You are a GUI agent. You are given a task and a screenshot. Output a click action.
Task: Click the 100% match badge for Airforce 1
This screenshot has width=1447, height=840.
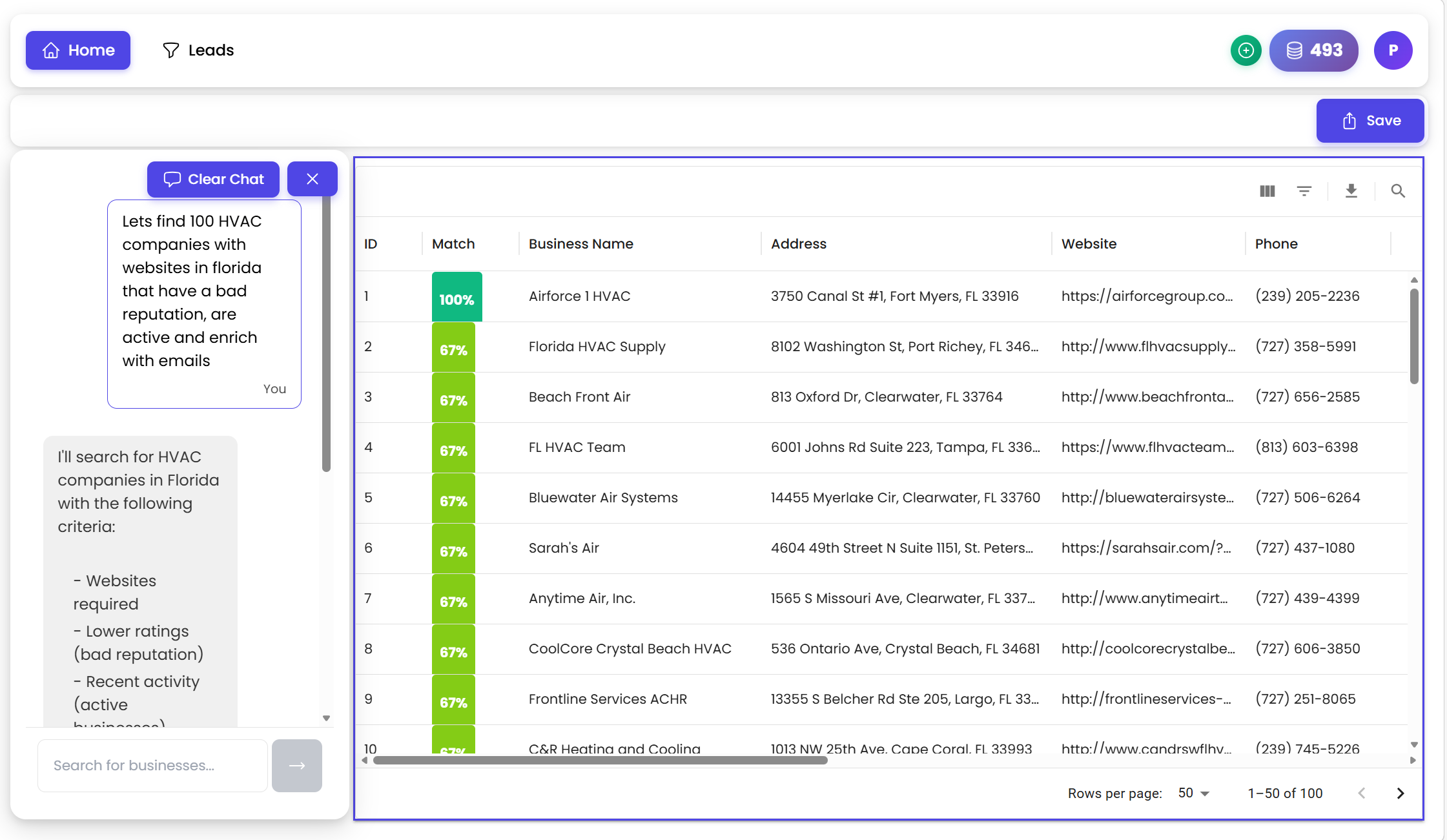pos(457,298)
